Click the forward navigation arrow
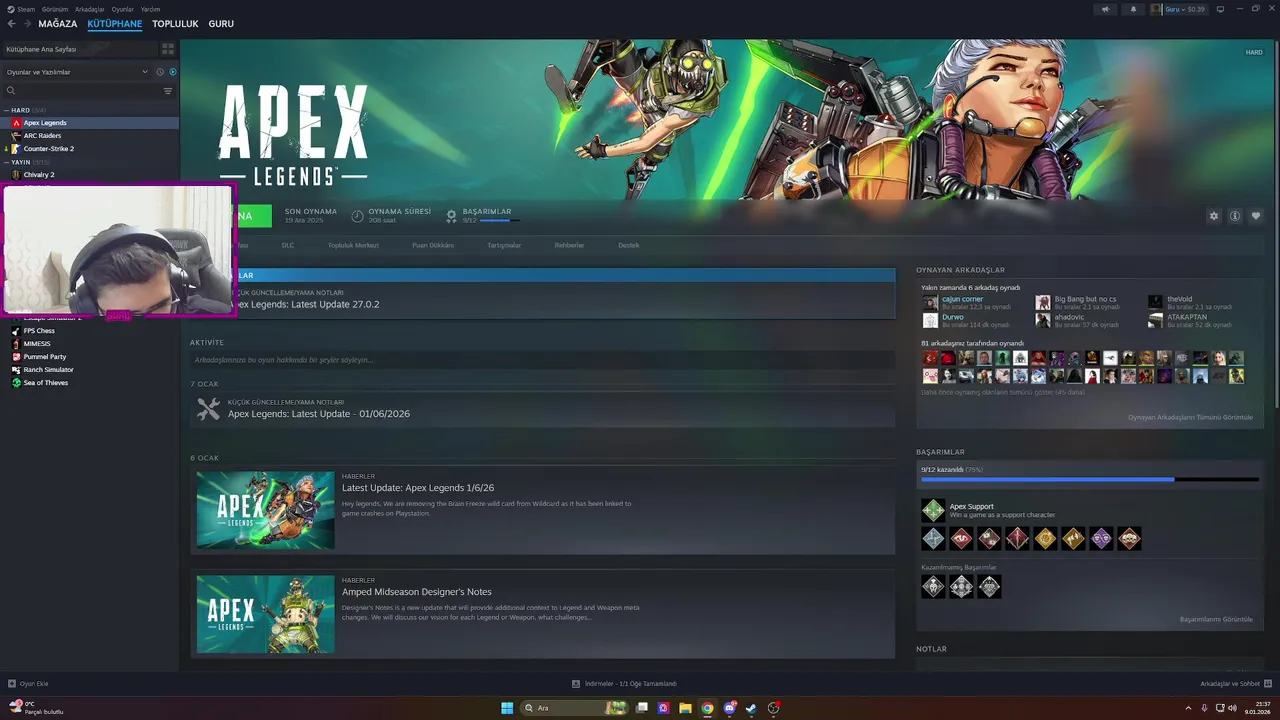The height and width of the screenshot is (720, 1280). [26, 24]
